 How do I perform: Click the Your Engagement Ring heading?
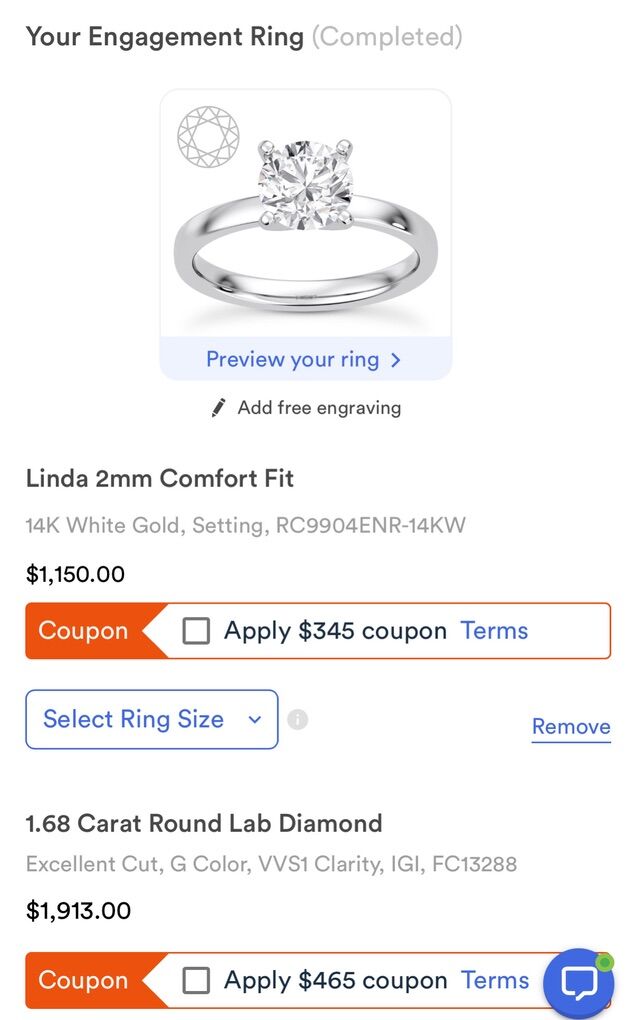pyautogui.click(x=165, y=38)
